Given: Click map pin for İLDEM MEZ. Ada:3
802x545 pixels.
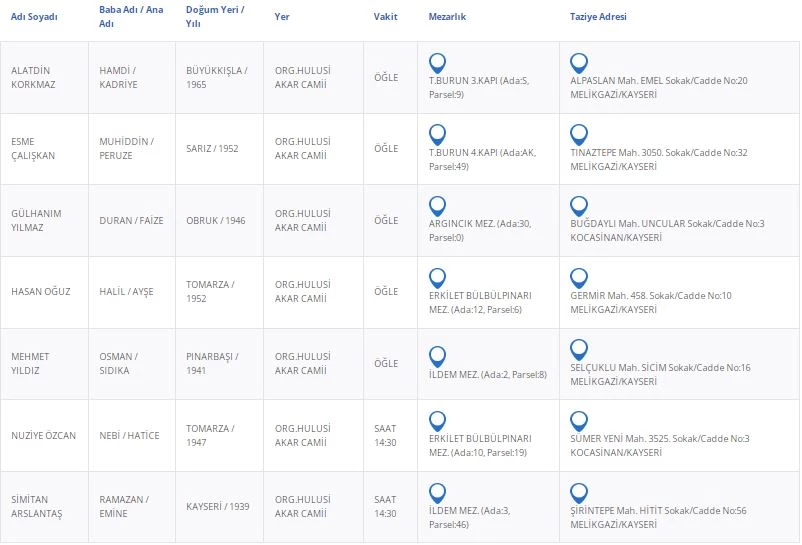Looking at the screenshot, I should (437, 492).
